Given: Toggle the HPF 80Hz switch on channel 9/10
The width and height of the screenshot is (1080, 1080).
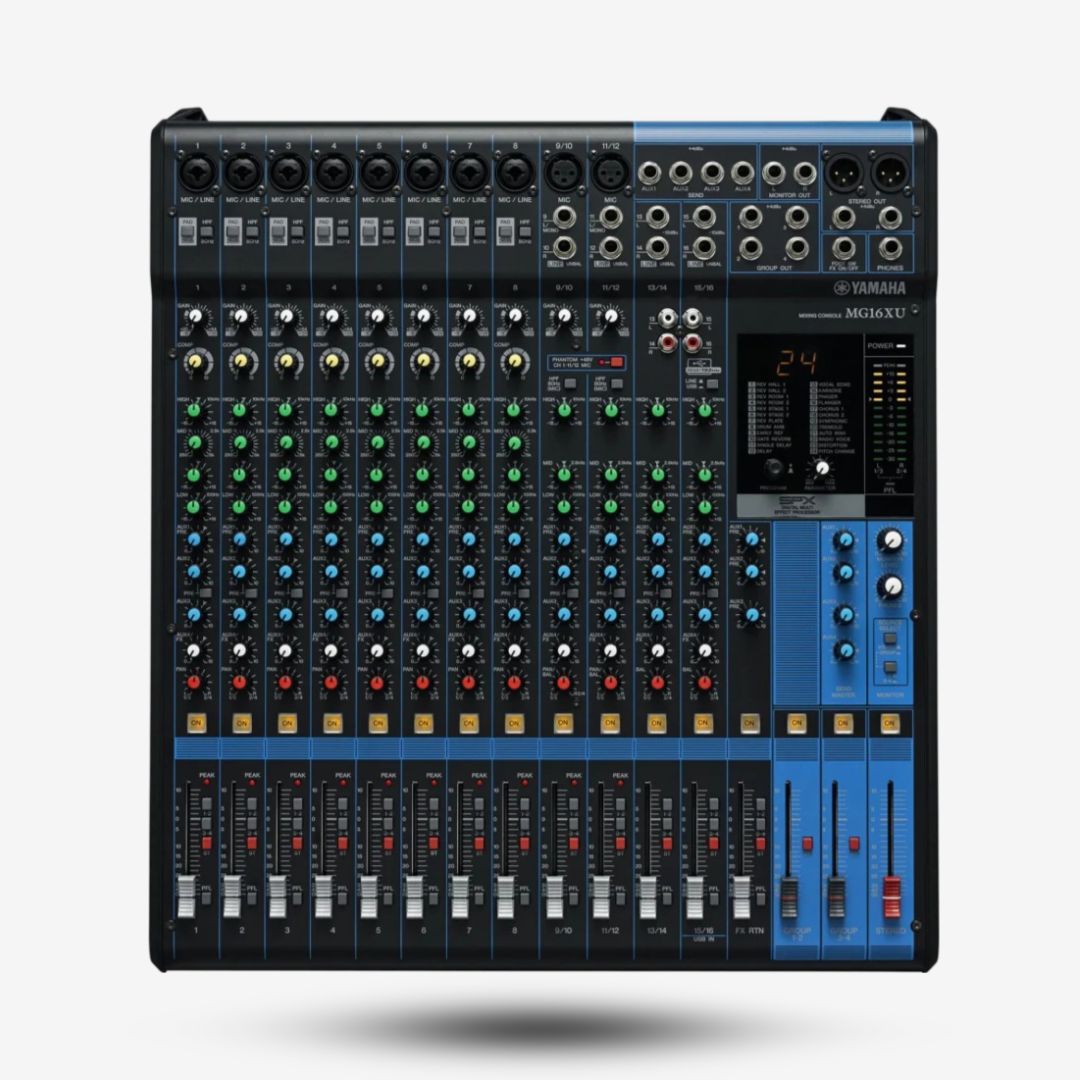Looking at the screenshot, I should click(x=570, y=384).
